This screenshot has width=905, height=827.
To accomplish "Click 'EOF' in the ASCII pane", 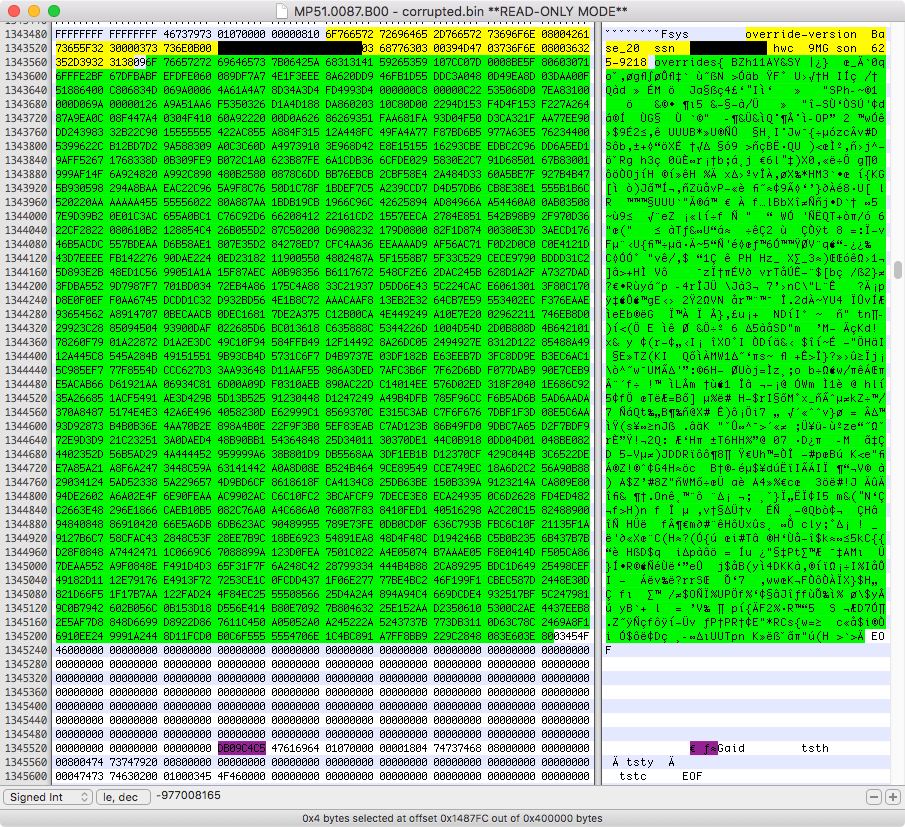I will 692,776.
